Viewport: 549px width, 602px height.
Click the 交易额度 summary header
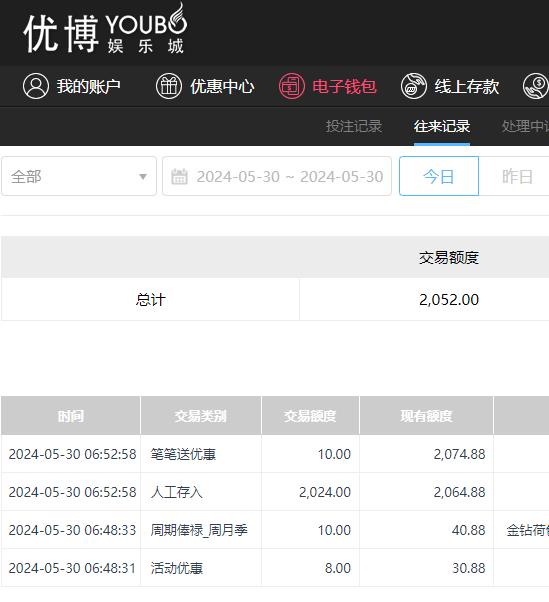449,258
